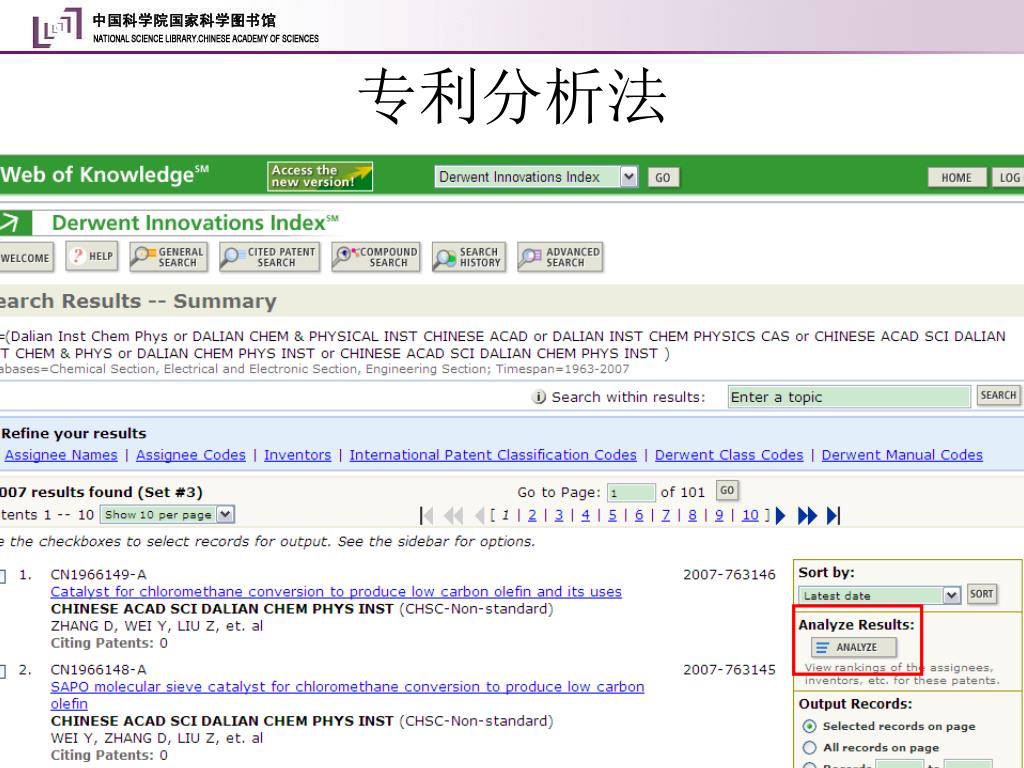Skip forward ten pages double-arrow
This screenshot has height=768, width=1024.
click(x=807, y=515)
